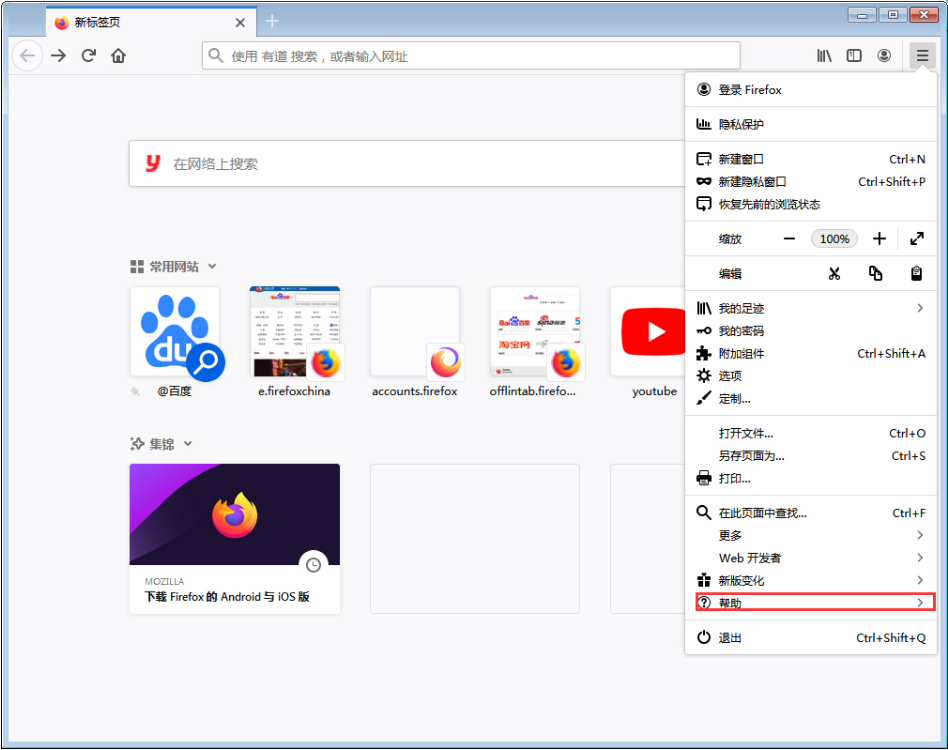
Task: Choose 退出 to quit Firefox
Action: [x=811, y=638]
